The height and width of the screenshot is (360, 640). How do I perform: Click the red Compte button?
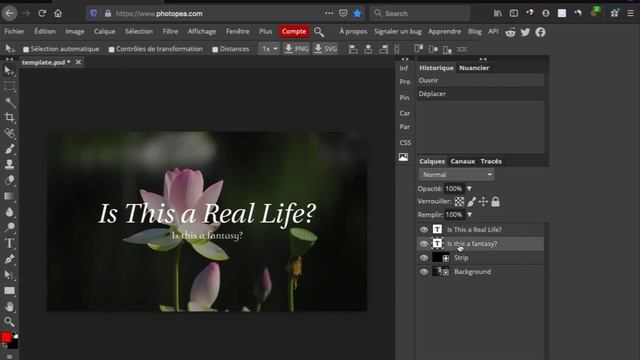[294, 31]
